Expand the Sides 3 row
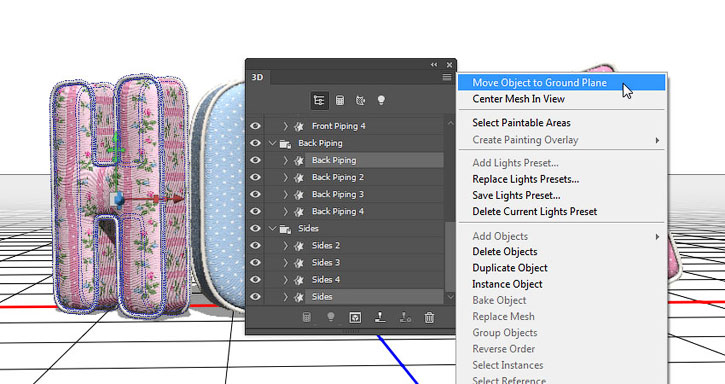 (285, 262)
